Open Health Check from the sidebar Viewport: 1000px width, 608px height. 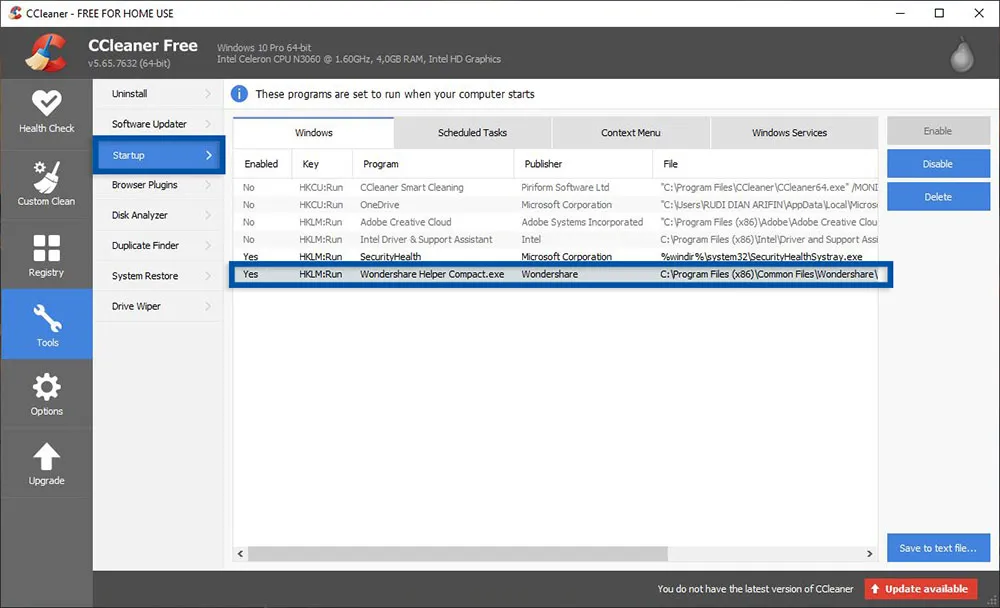(x=46, y=110)
